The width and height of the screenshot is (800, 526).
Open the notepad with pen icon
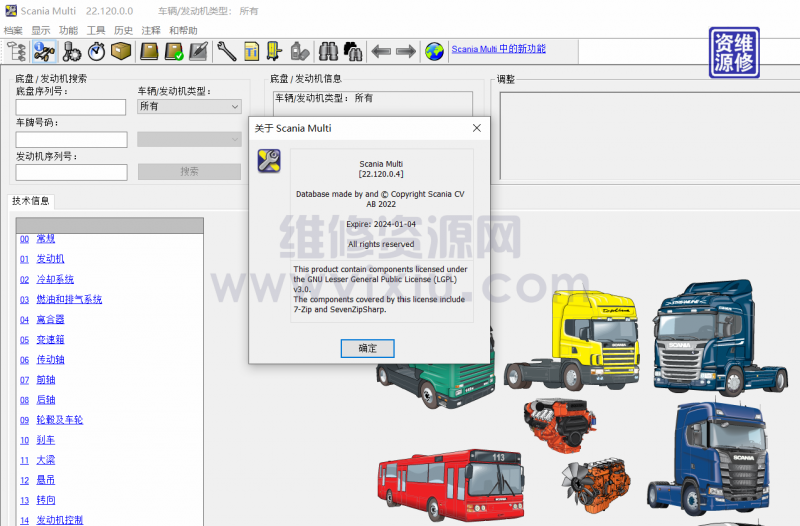click(x=198, y=52)
